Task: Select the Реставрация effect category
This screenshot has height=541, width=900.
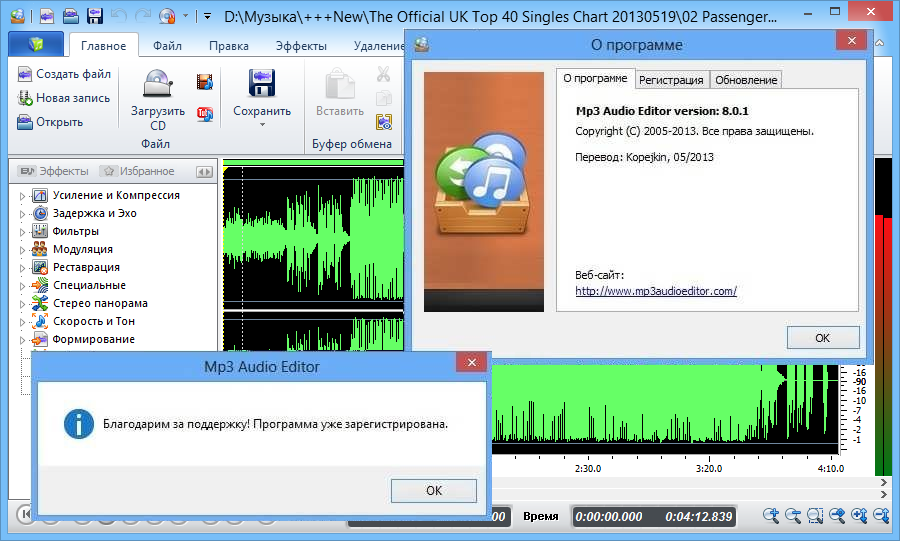Action: click(x=86, y=267)
